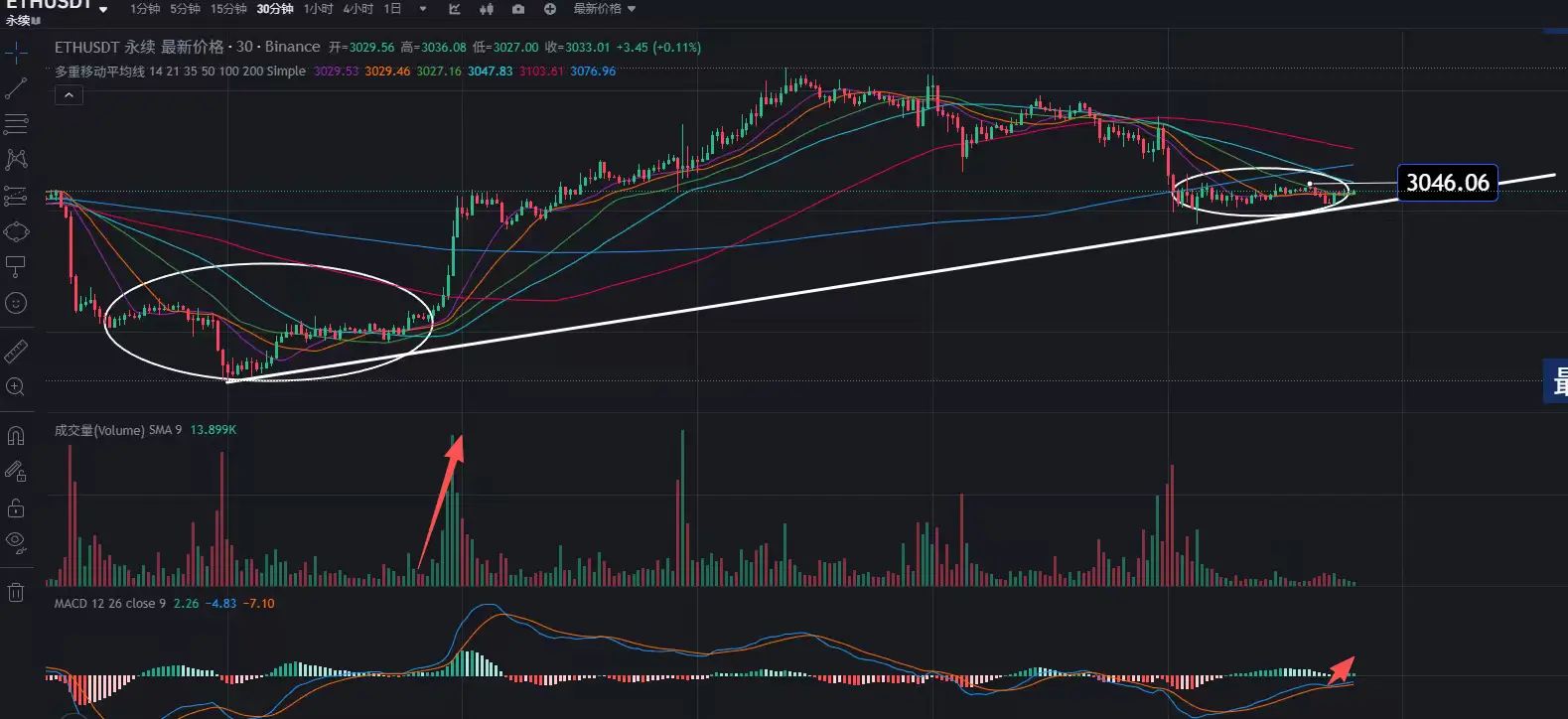This screenshot has height=719, width=1568.
Task: Select the 30分钟 timeframe
Action: (275, 9)
